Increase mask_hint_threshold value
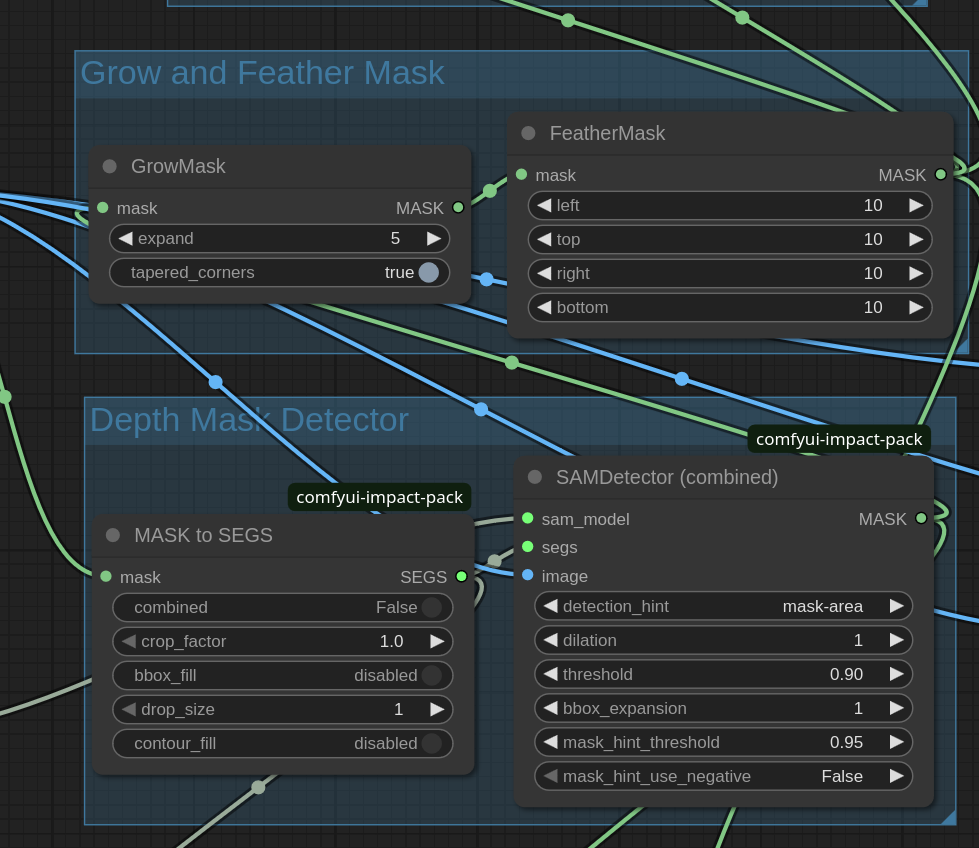The width and height of the screenshot is (979, 848). click(x=897, y=742)
